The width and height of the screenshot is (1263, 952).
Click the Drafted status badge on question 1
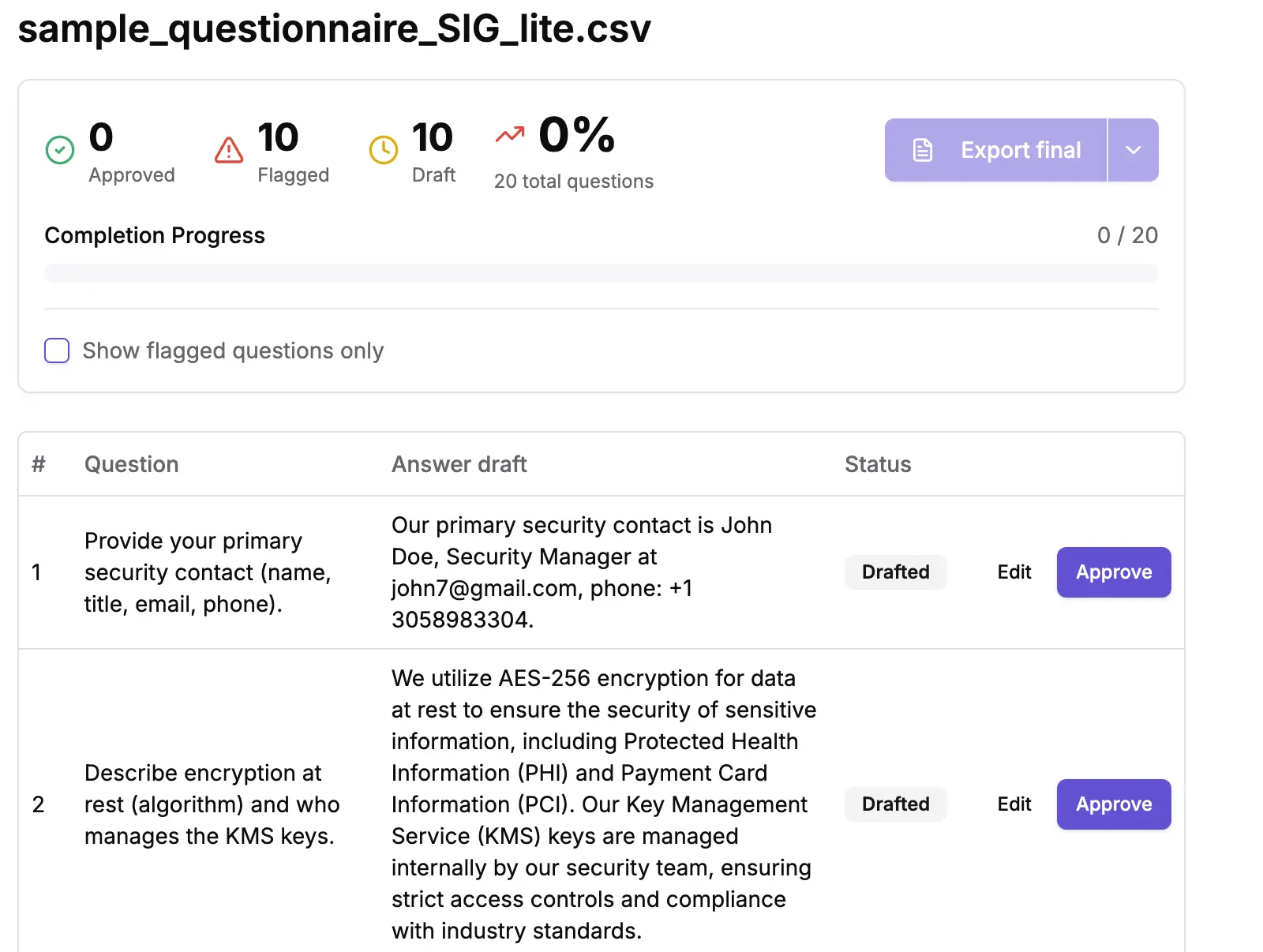[896, 572]
